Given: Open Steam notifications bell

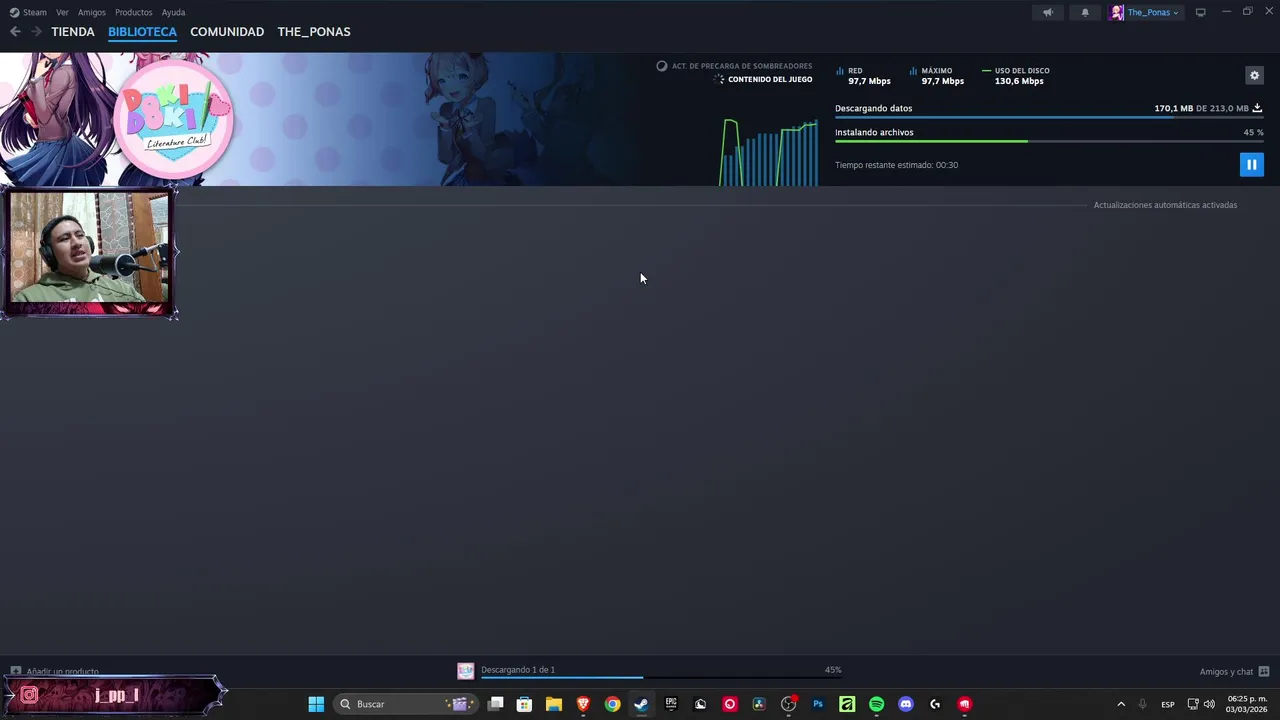Looking at the screenshot, I should tap(1085, 12).
